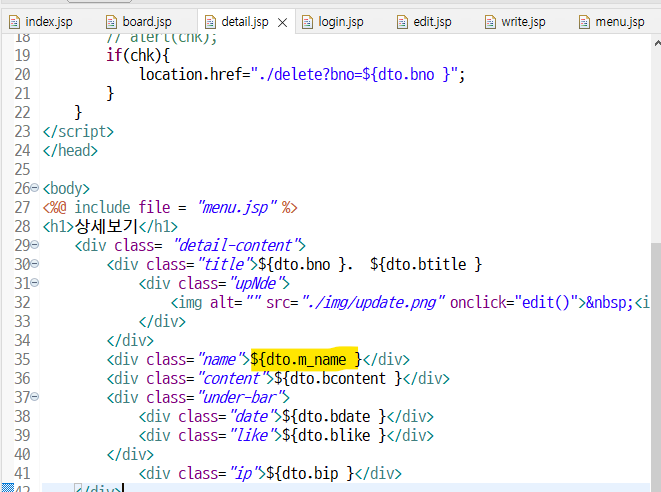Click the "menu.jsp" include file string
Image resolution: width=661 pixels, height=492 pixels.
tap(236, 207)
